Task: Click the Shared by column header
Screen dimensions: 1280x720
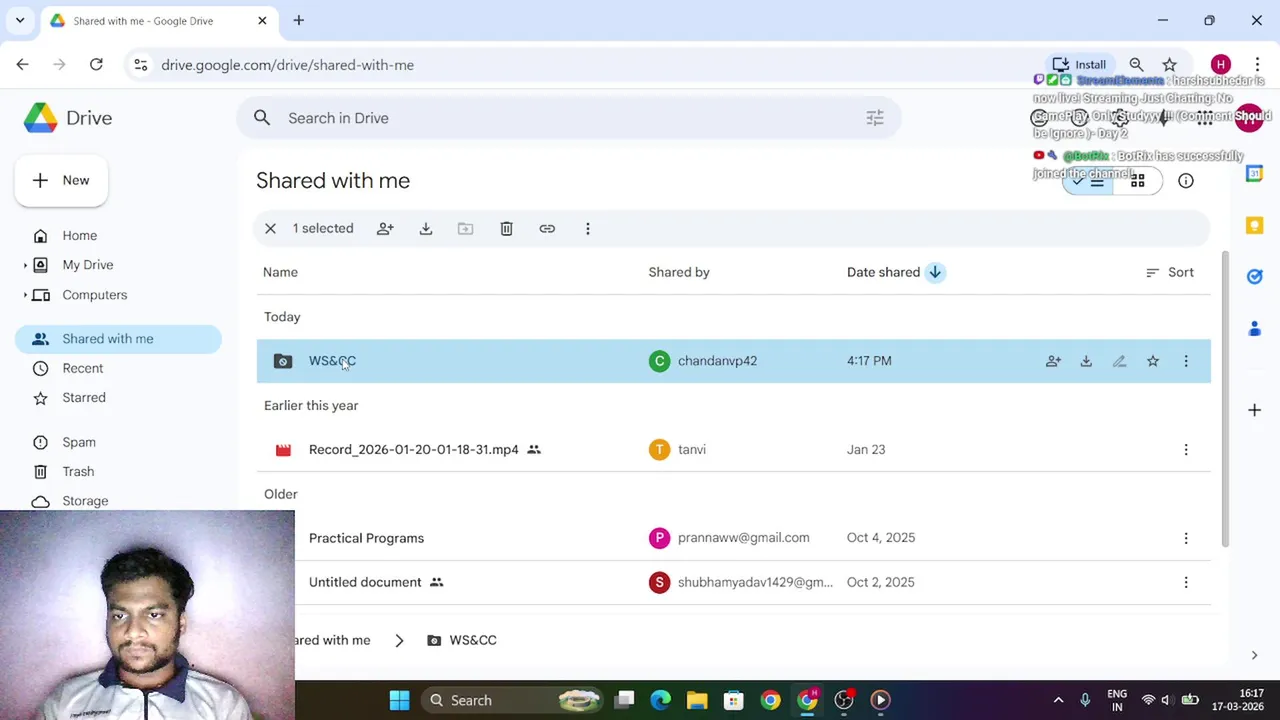Action: coord(679,272)
